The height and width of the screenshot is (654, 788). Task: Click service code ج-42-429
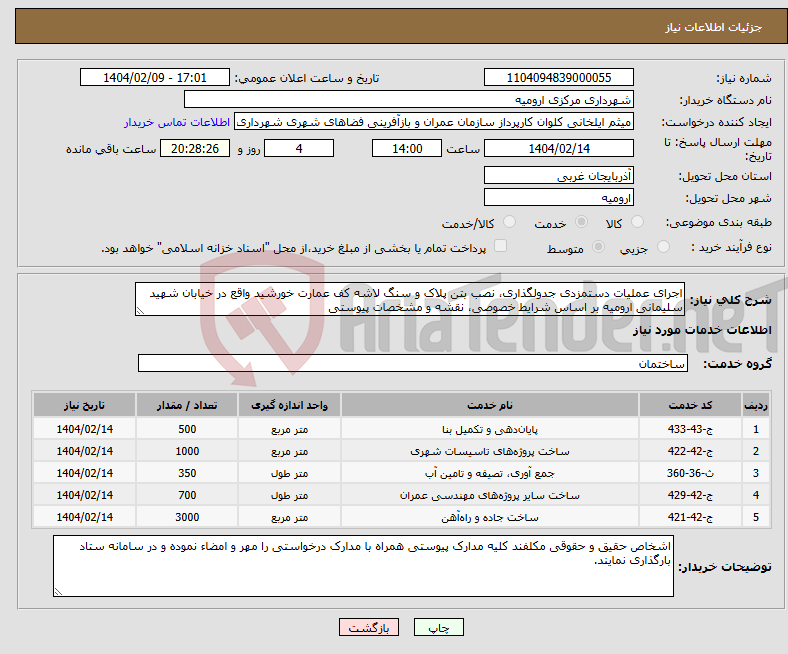[690, 495]
